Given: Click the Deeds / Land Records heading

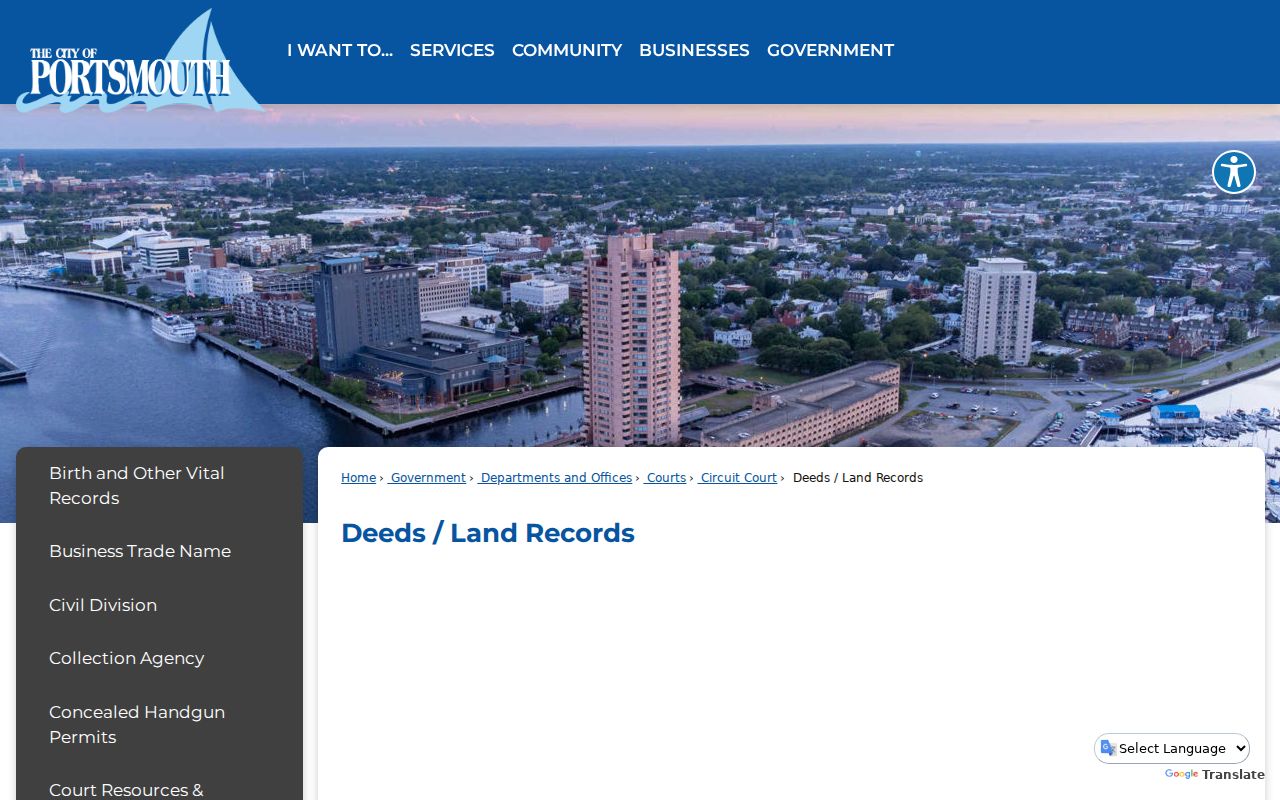Looking at the screenshot, I should coord(488,533).
